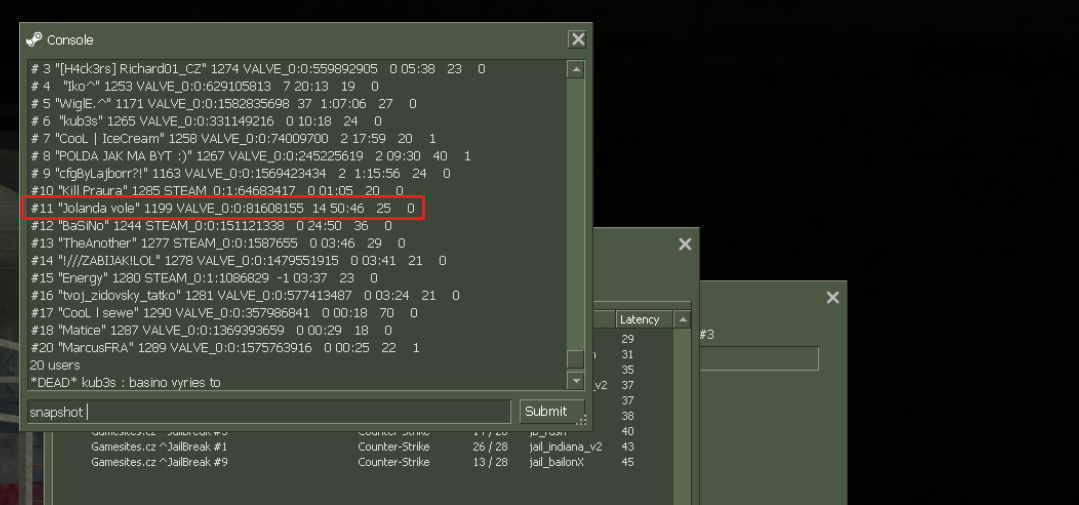Click console row #11 Jolanda vole

click(223, 208)
